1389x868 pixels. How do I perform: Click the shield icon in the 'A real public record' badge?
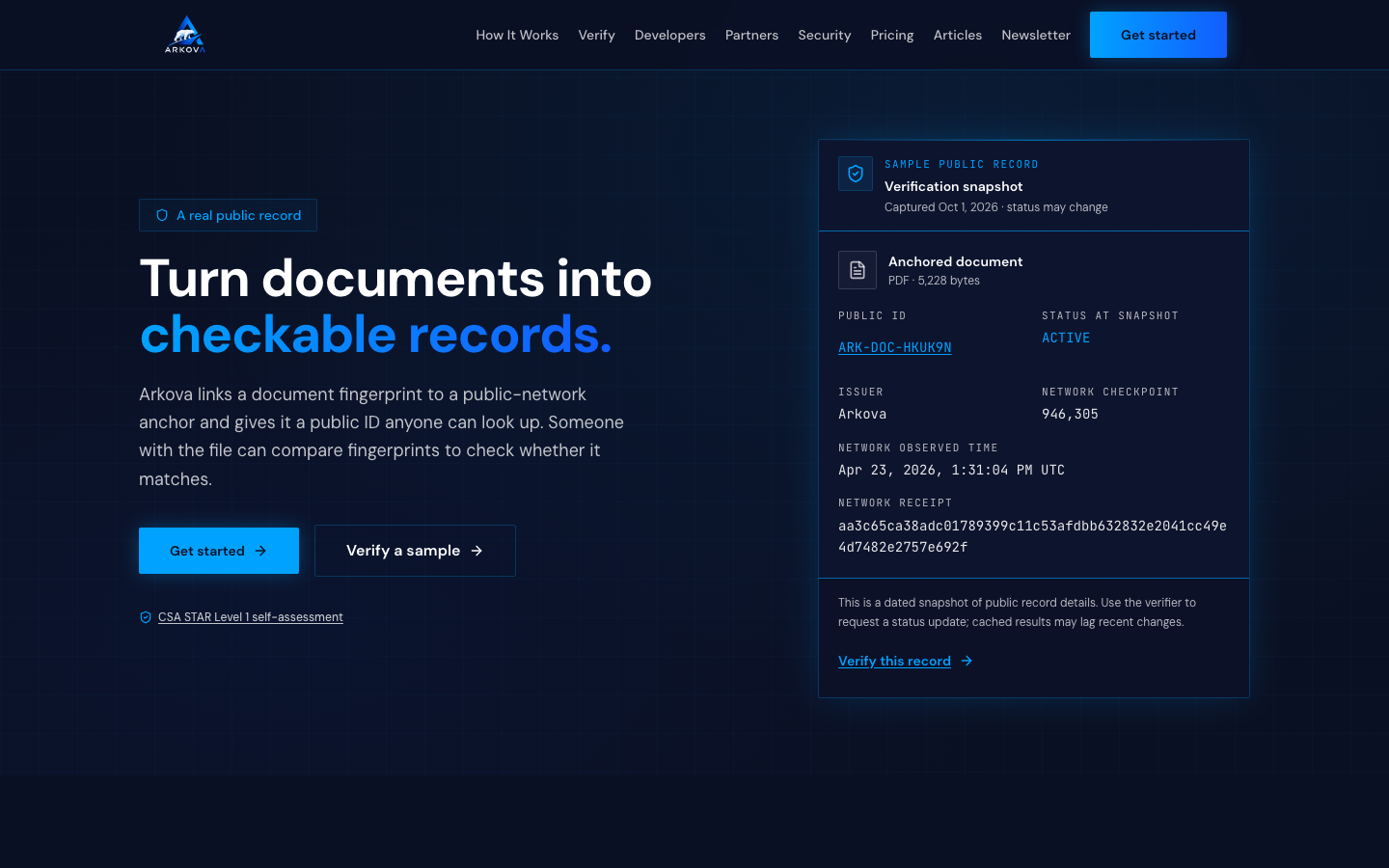click(x=162, y=215)
